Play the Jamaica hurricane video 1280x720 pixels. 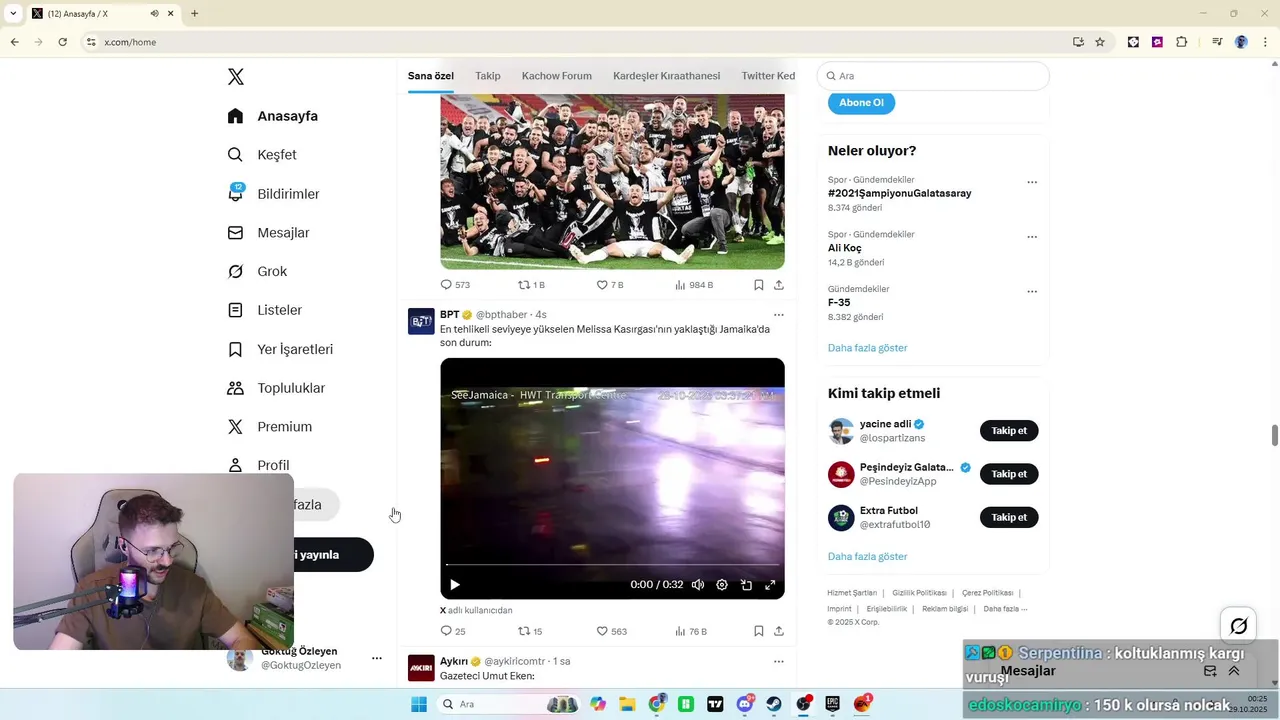[455, 585]
